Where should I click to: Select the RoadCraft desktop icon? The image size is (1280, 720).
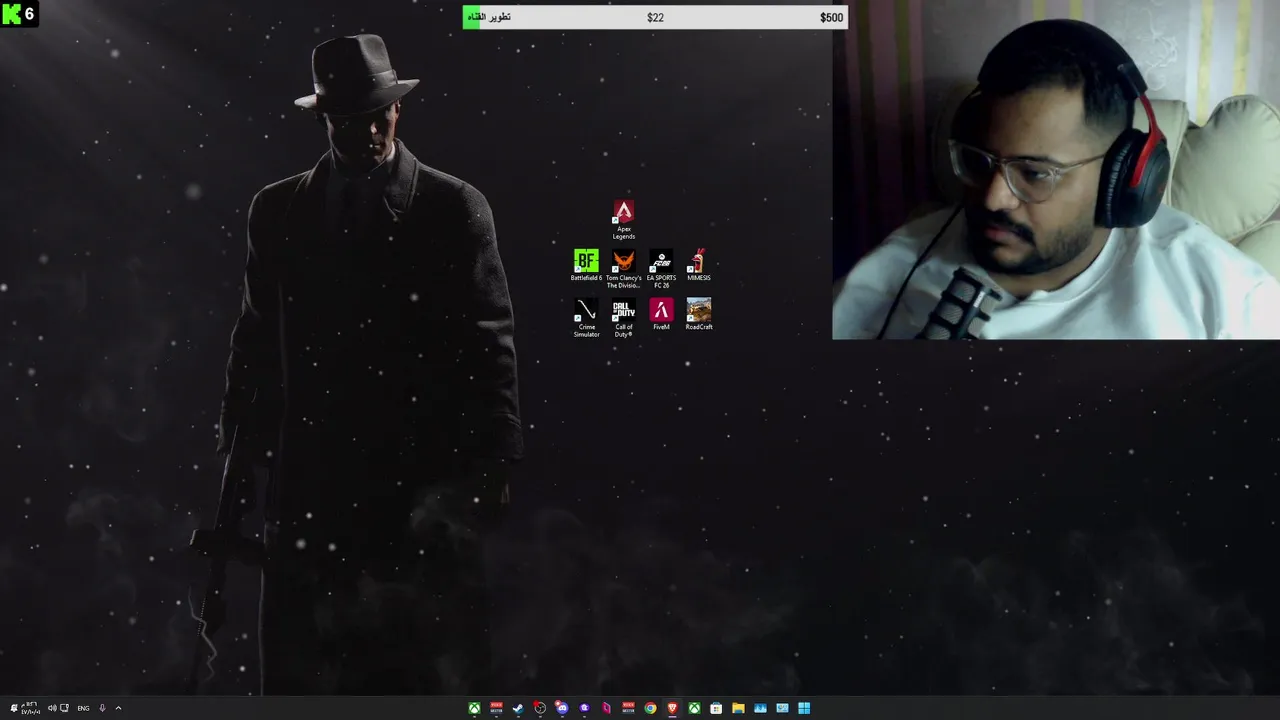(698, 314)
